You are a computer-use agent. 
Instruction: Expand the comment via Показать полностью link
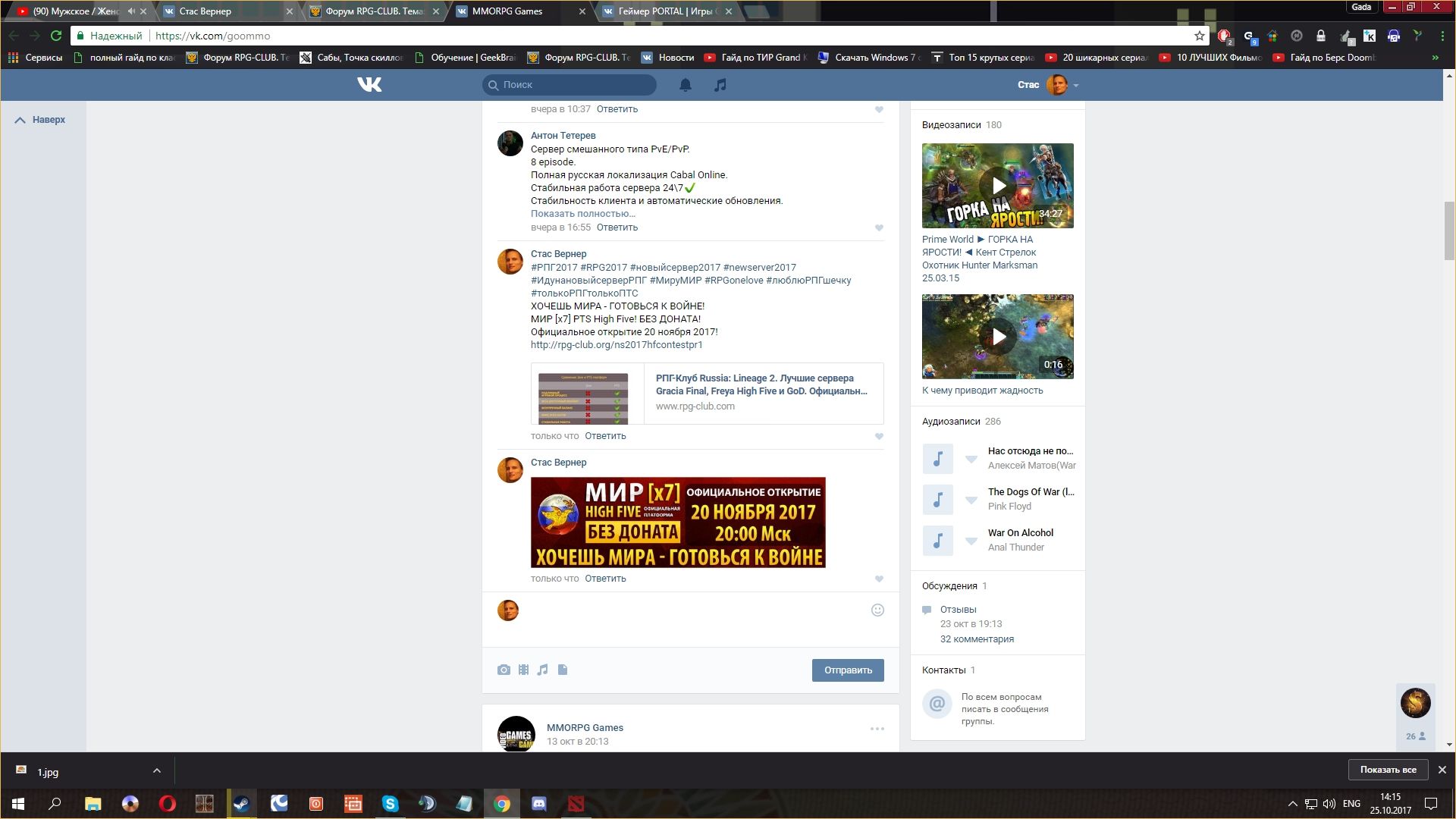pos(582,214)
